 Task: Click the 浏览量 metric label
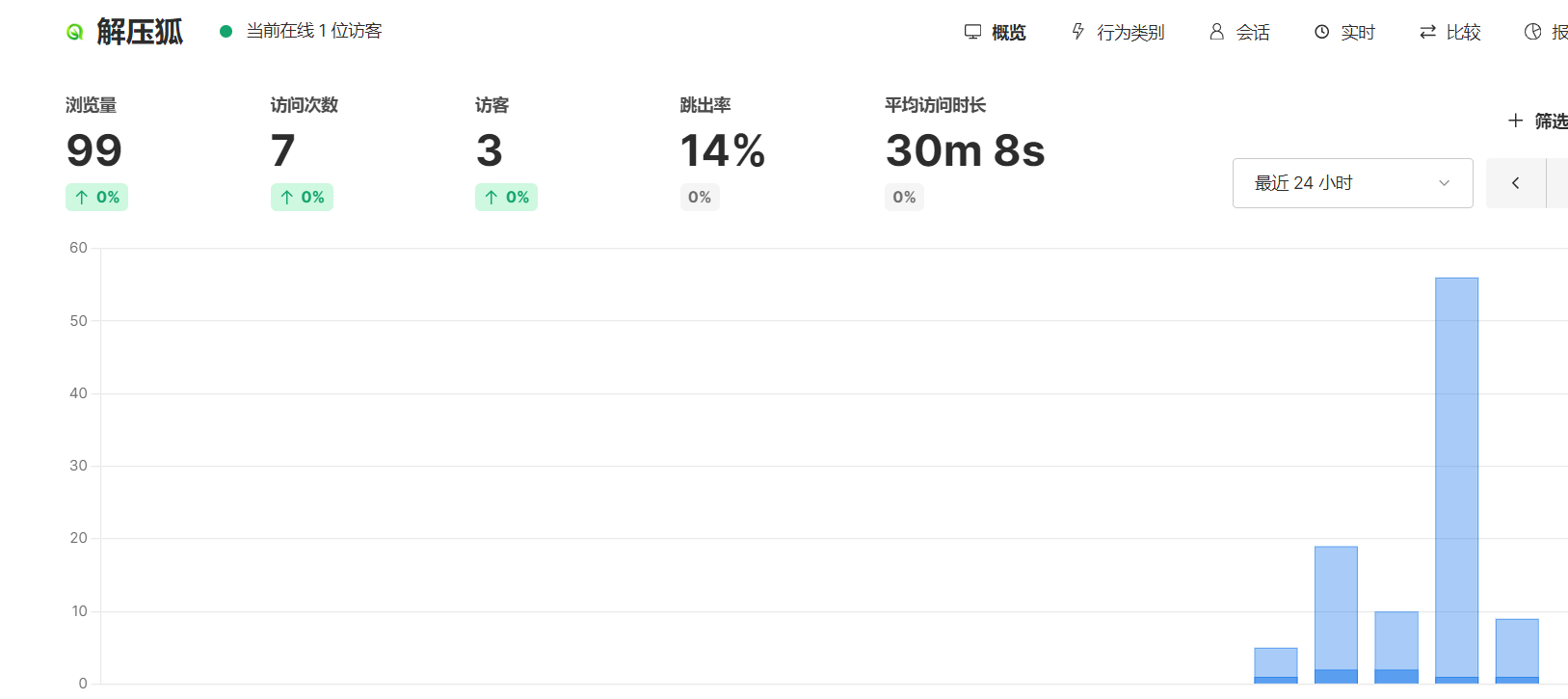point(91,105)
